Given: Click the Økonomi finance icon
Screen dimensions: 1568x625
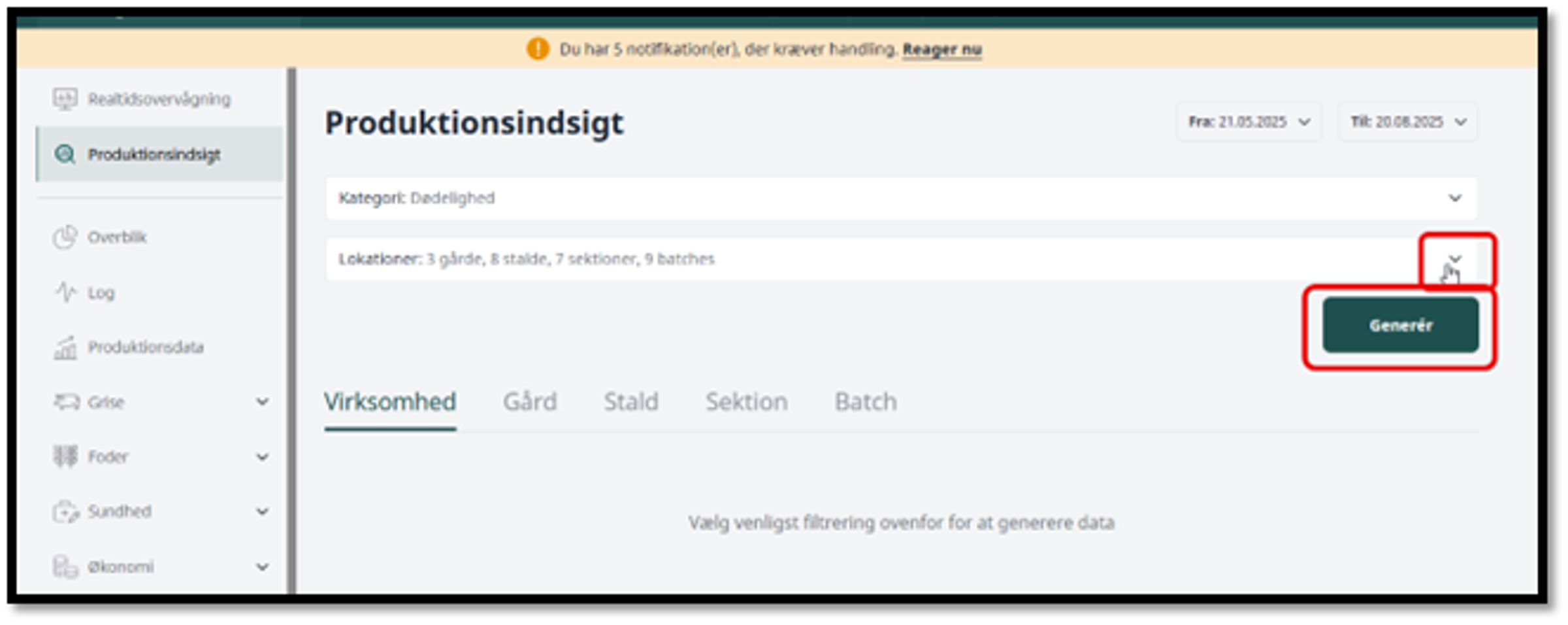Looking at the screenshot, I should (x=65, y=566).
